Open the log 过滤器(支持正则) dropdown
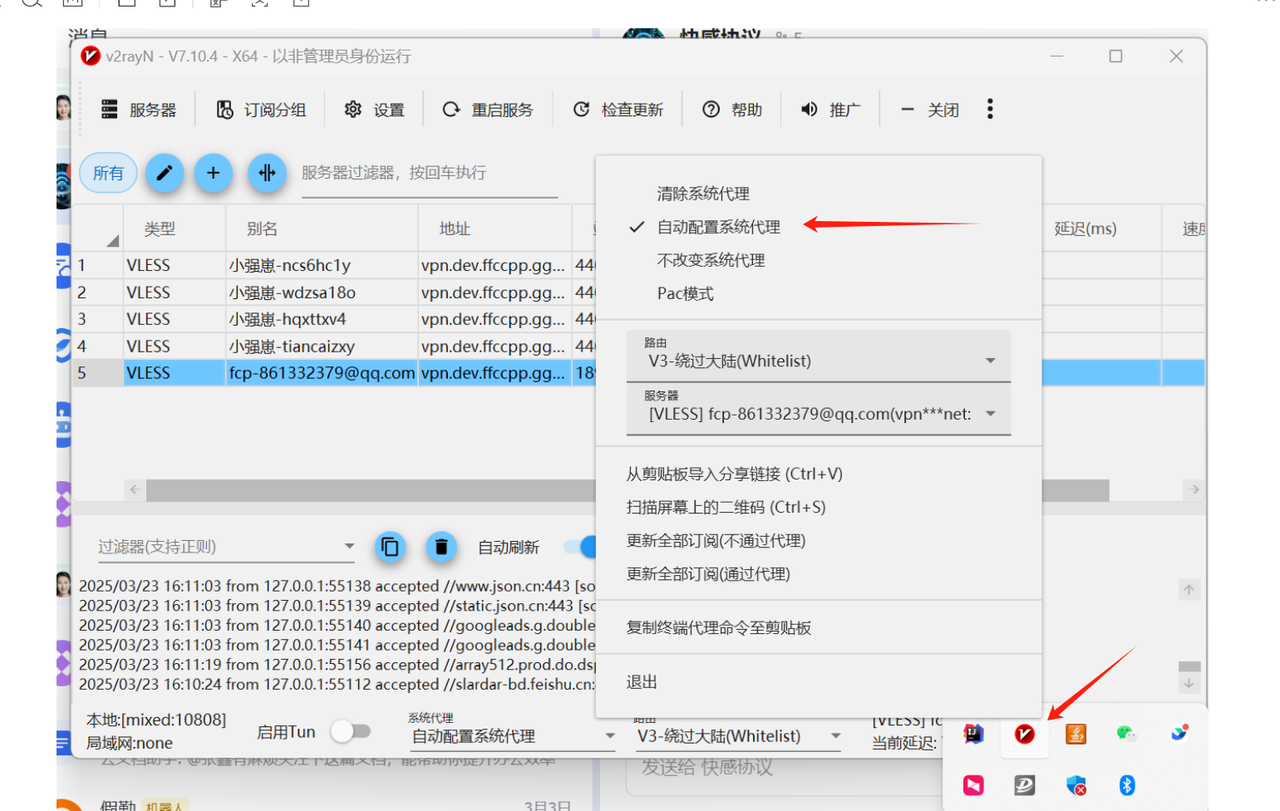Viewport: 1280px width, 811px height. tap(227, 547)
